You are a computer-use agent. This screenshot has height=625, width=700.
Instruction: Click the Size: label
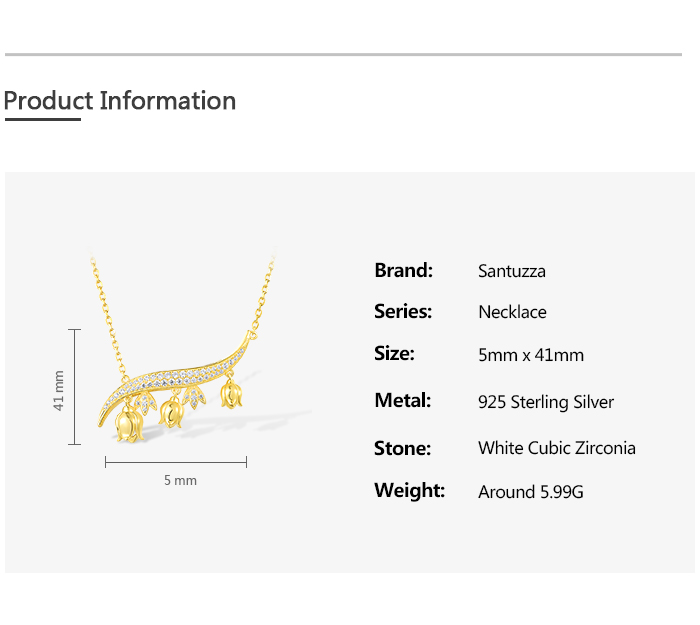(394, 353)
